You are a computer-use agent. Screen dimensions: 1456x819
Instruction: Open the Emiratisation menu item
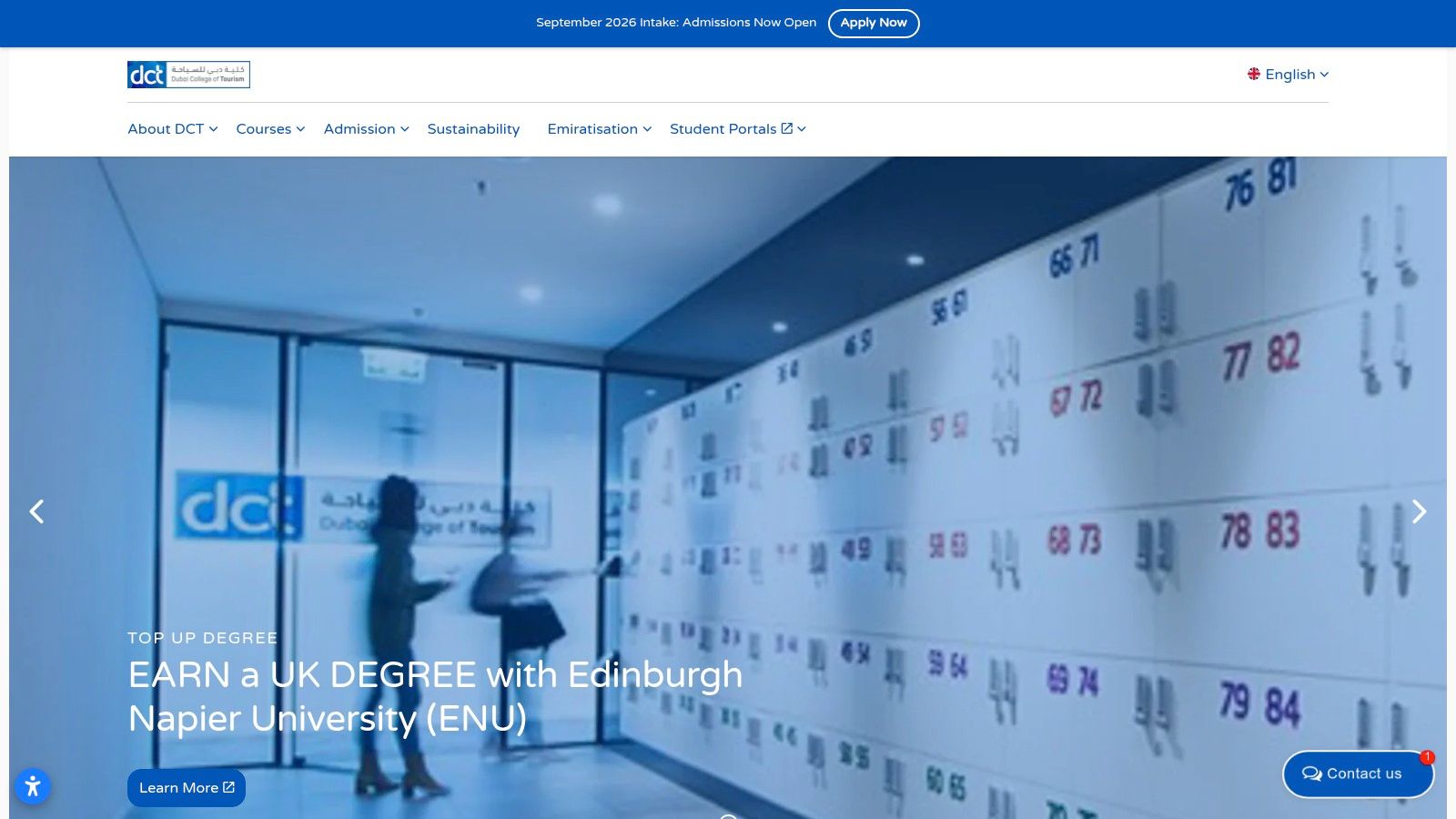click(x=592, y=129)
